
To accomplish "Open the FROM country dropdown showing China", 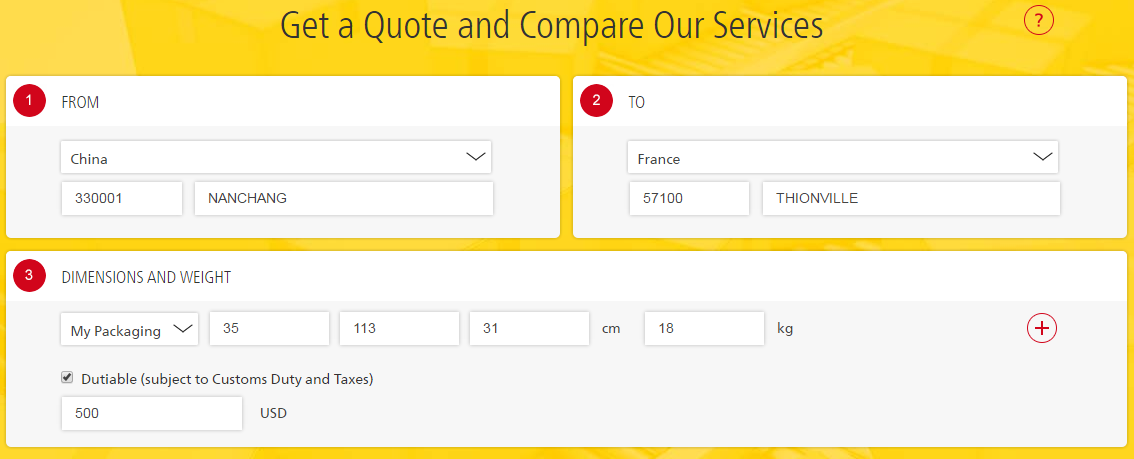I will [276, 158].
